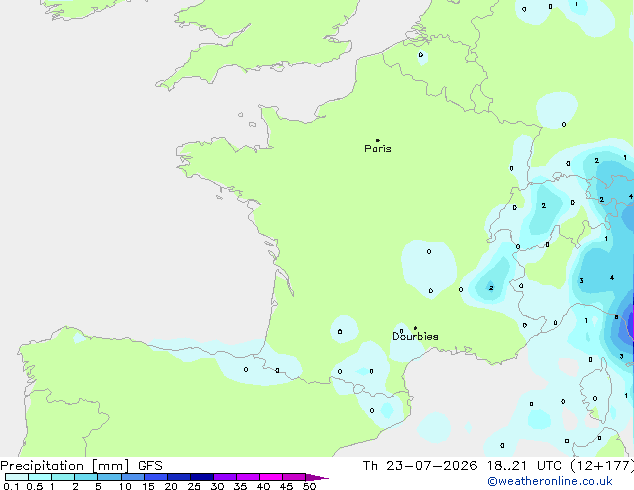Click the Paris city label
This screenshot has width=634, height=490.
[378, 149]
